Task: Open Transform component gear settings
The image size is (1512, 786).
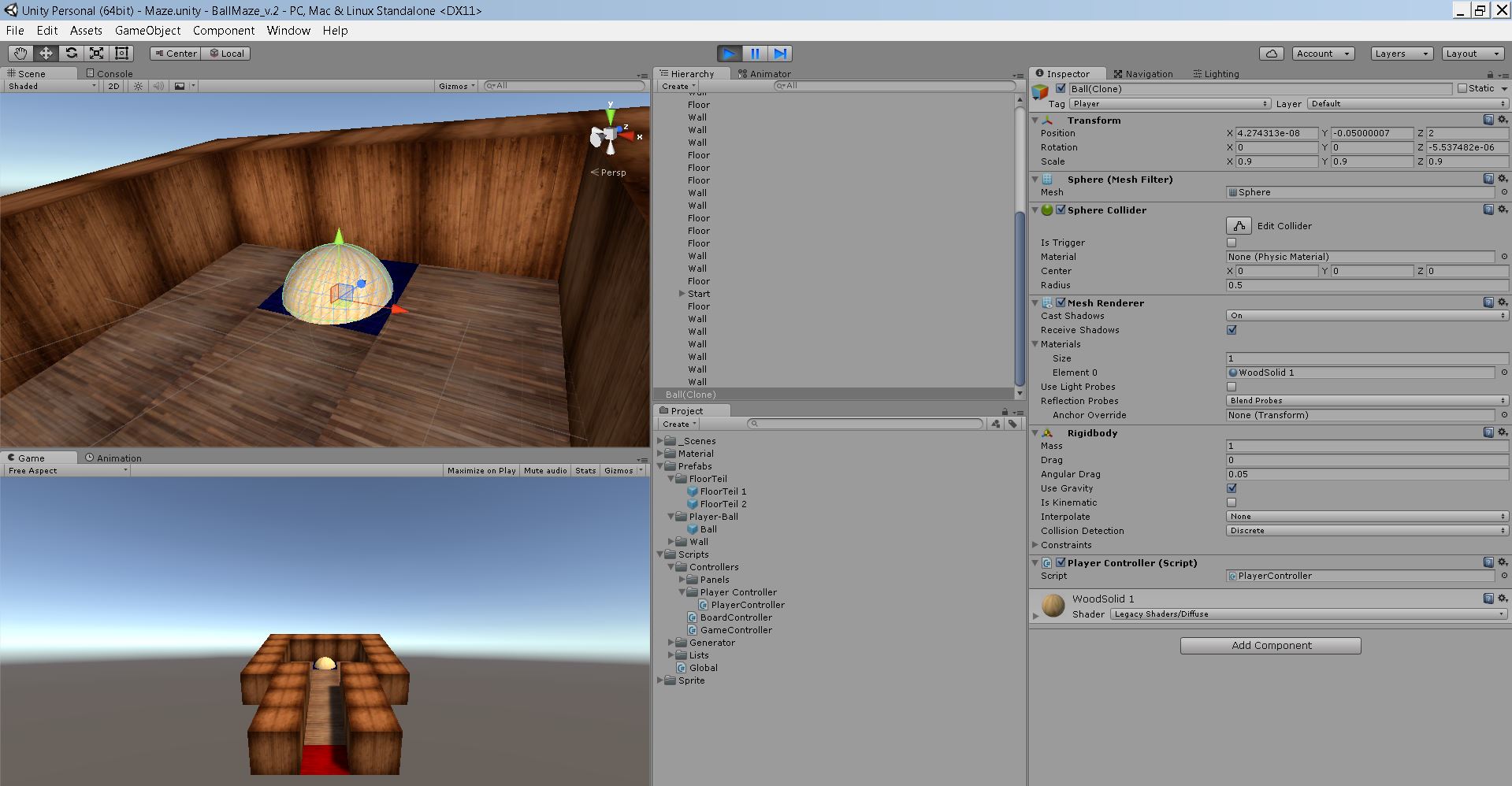Action: (x=1503, y=120)
